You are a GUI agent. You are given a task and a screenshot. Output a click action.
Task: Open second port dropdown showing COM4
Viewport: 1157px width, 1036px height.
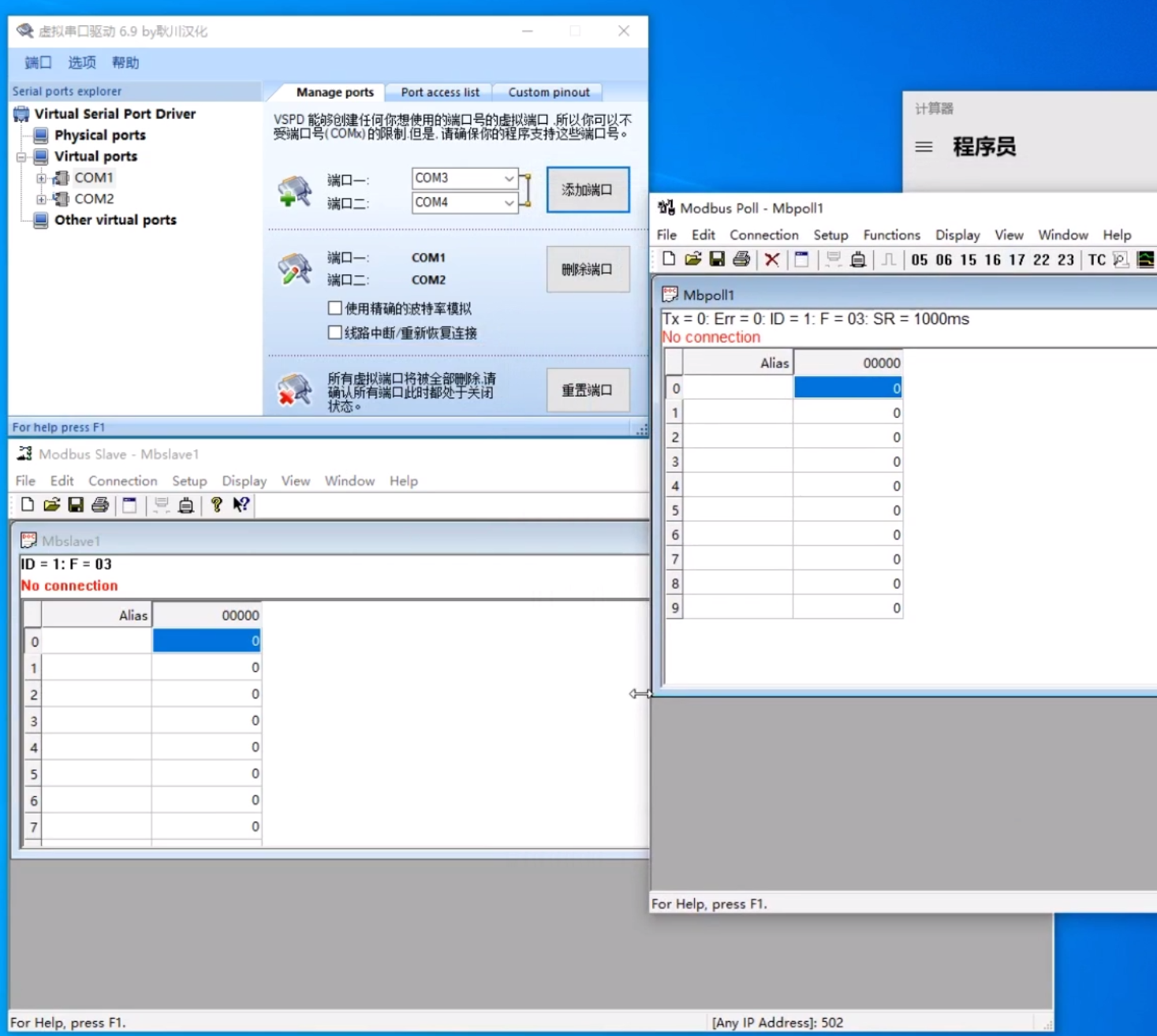[465, 203]
